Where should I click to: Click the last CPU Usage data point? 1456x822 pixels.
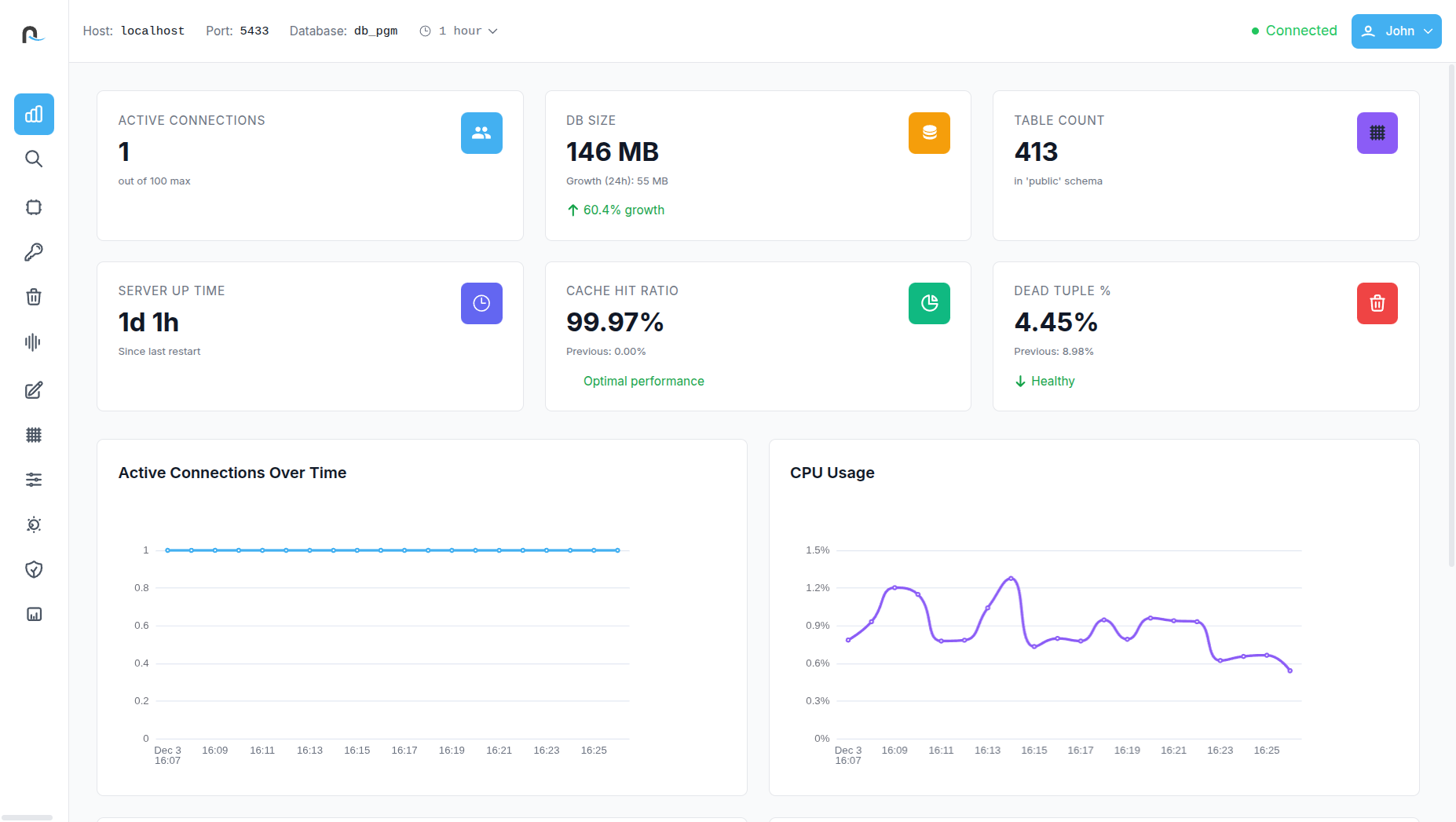1290,670
